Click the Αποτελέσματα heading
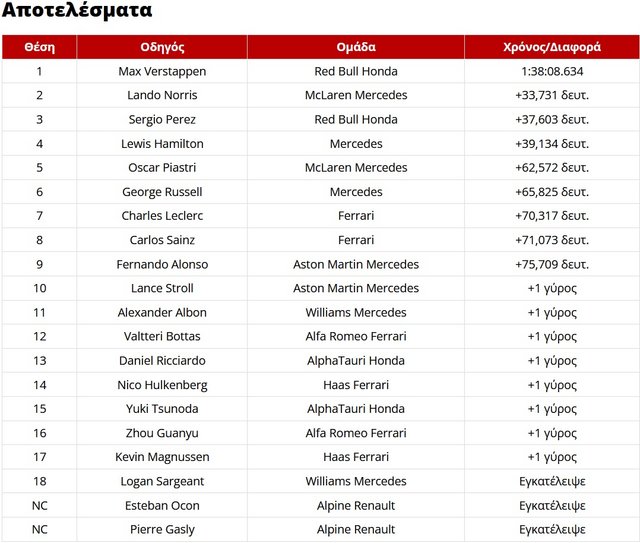The height and width of the screenshot is (543, 640). 77,11
